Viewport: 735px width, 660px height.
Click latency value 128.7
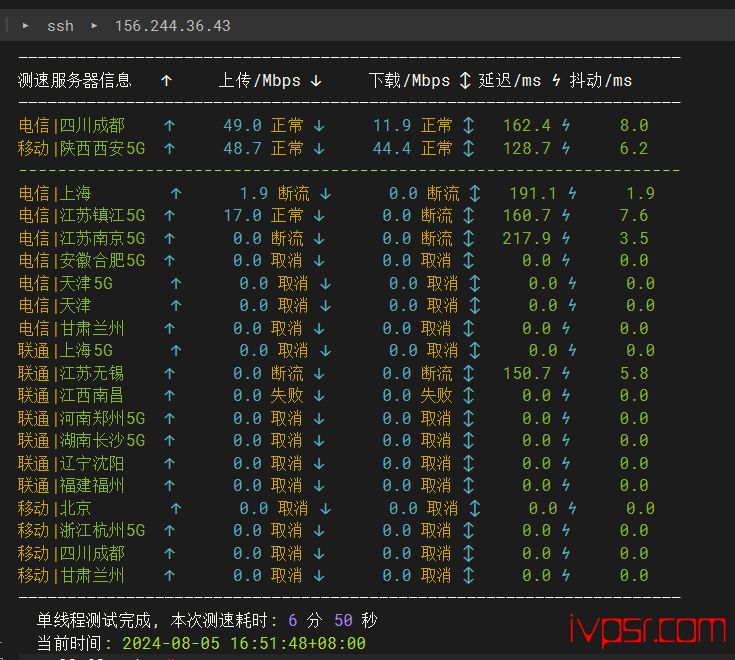click(x=527, y=149)
